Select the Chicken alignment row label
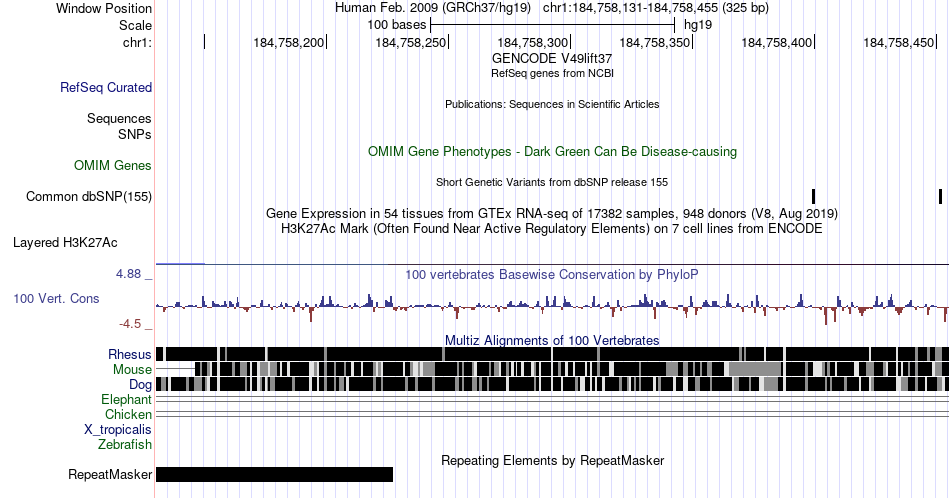Screen dimensions: 950x498 pyautogui.click(x=128, y=414)
